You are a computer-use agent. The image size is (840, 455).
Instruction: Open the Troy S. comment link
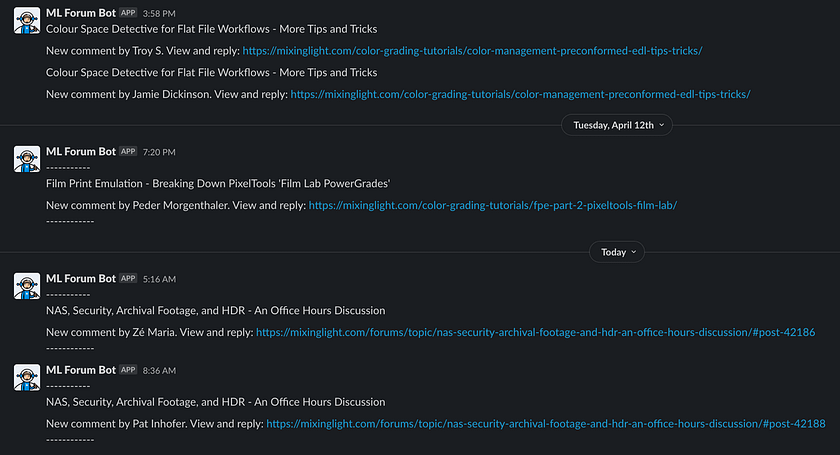click(x=472, y=51)
